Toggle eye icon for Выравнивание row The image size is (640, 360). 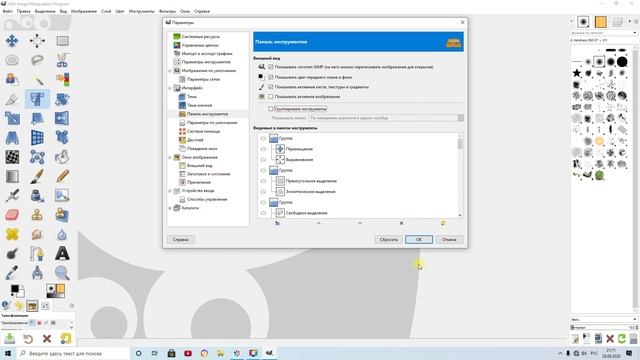(263, 160)
